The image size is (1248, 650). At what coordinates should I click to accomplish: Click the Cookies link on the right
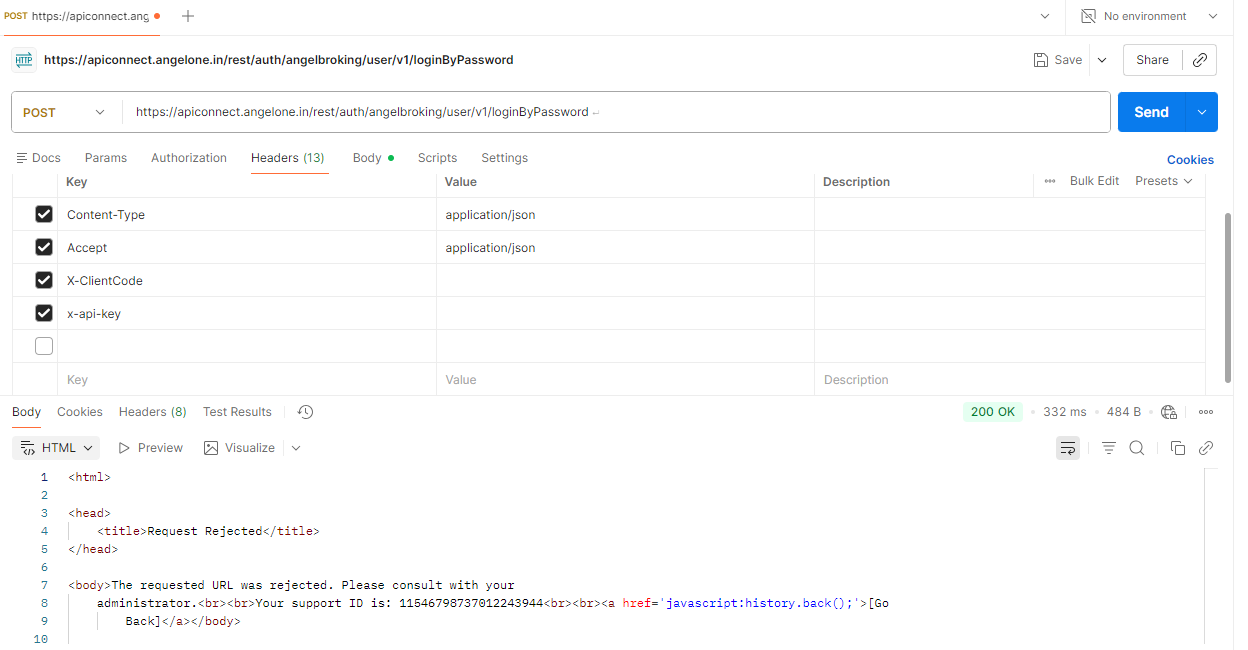click(1190, 160)
